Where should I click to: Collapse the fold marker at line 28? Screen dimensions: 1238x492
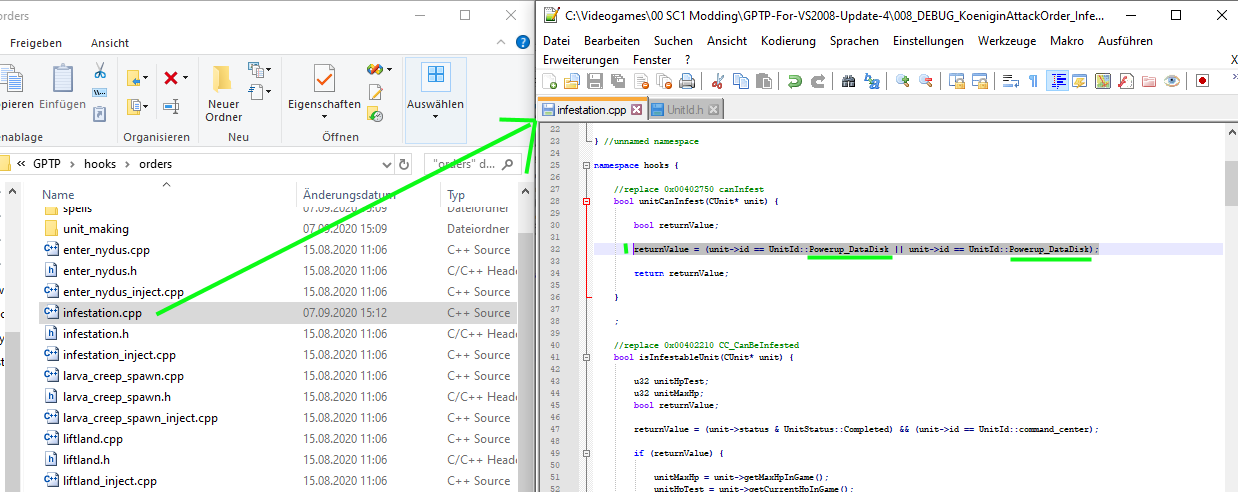[x=586, y=201]
